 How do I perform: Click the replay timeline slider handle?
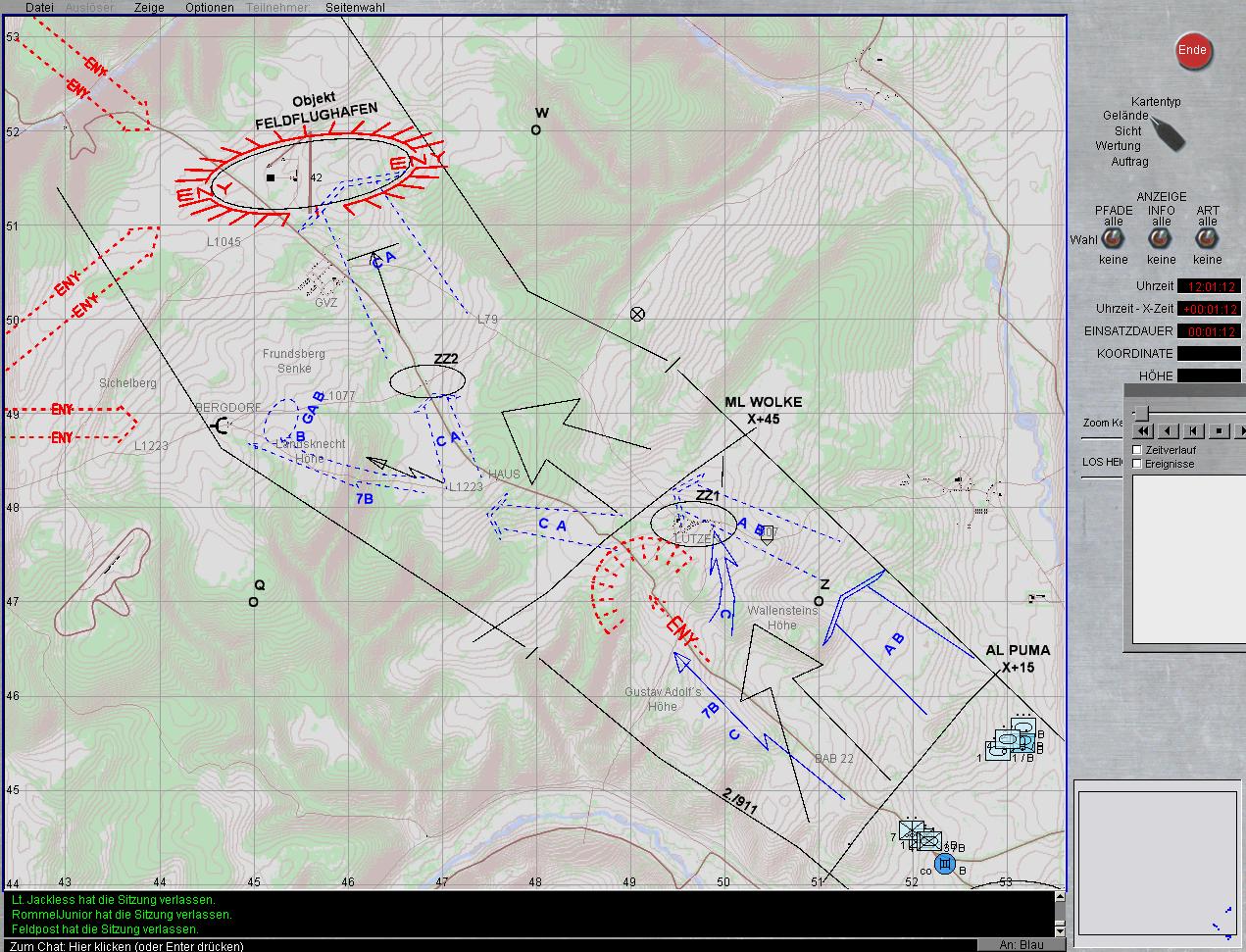tap(1141, 413)
